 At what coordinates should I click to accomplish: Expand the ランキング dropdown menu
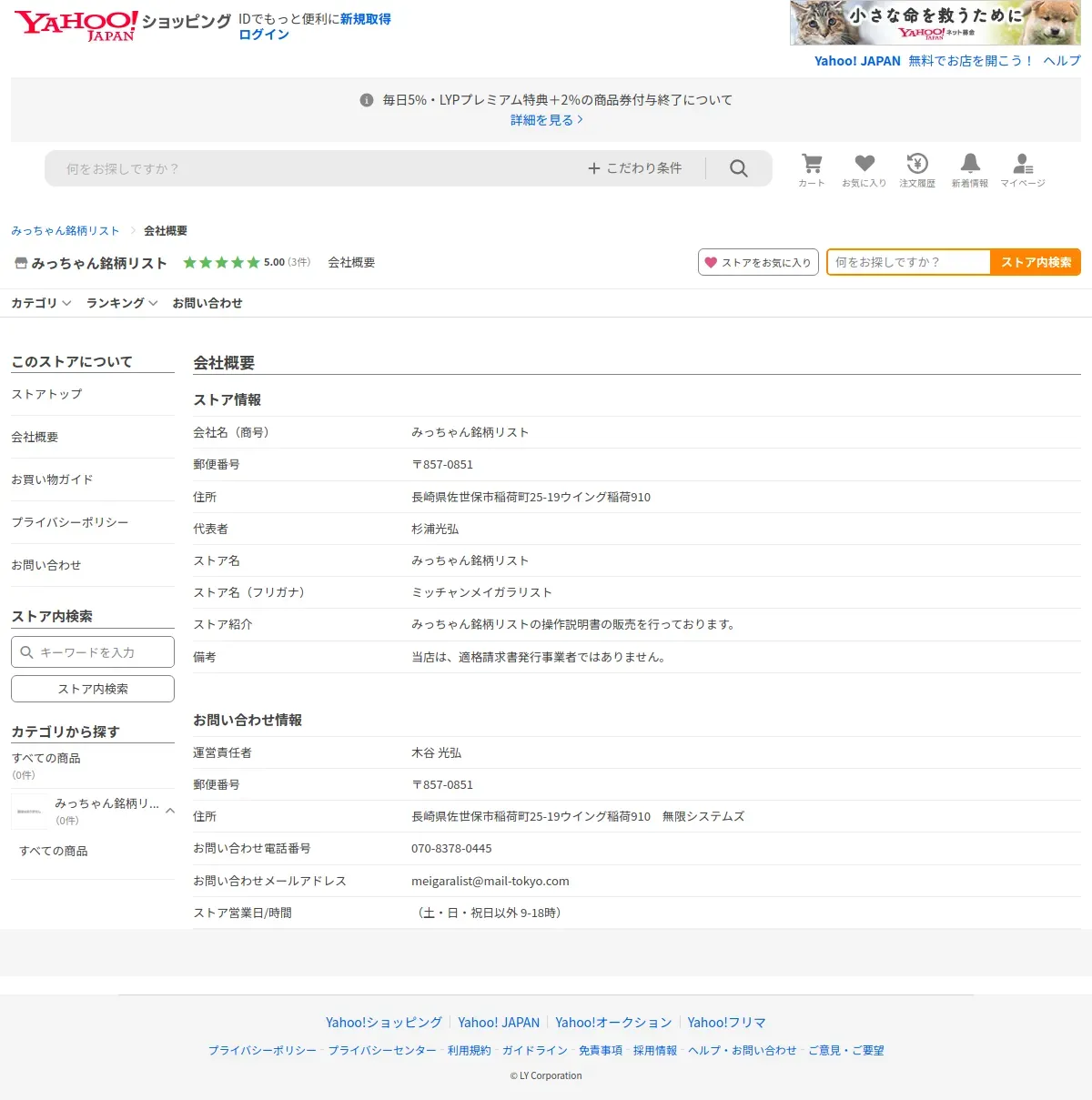(122, 303)
